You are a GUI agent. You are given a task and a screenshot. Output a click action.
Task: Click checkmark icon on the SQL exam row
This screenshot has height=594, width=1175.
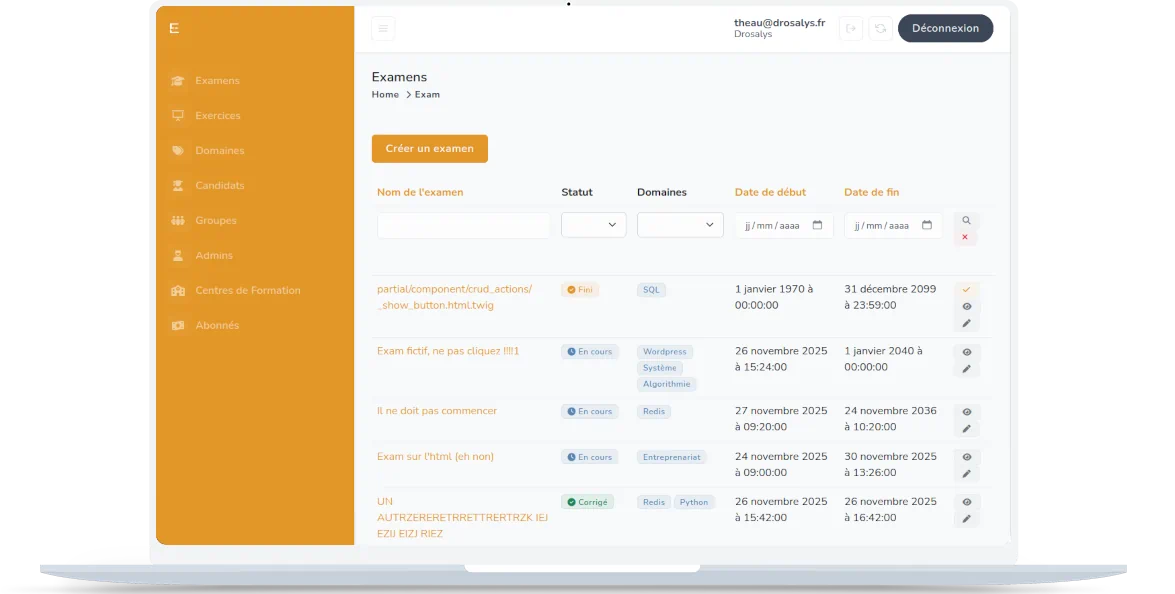(x=966, y=290)
